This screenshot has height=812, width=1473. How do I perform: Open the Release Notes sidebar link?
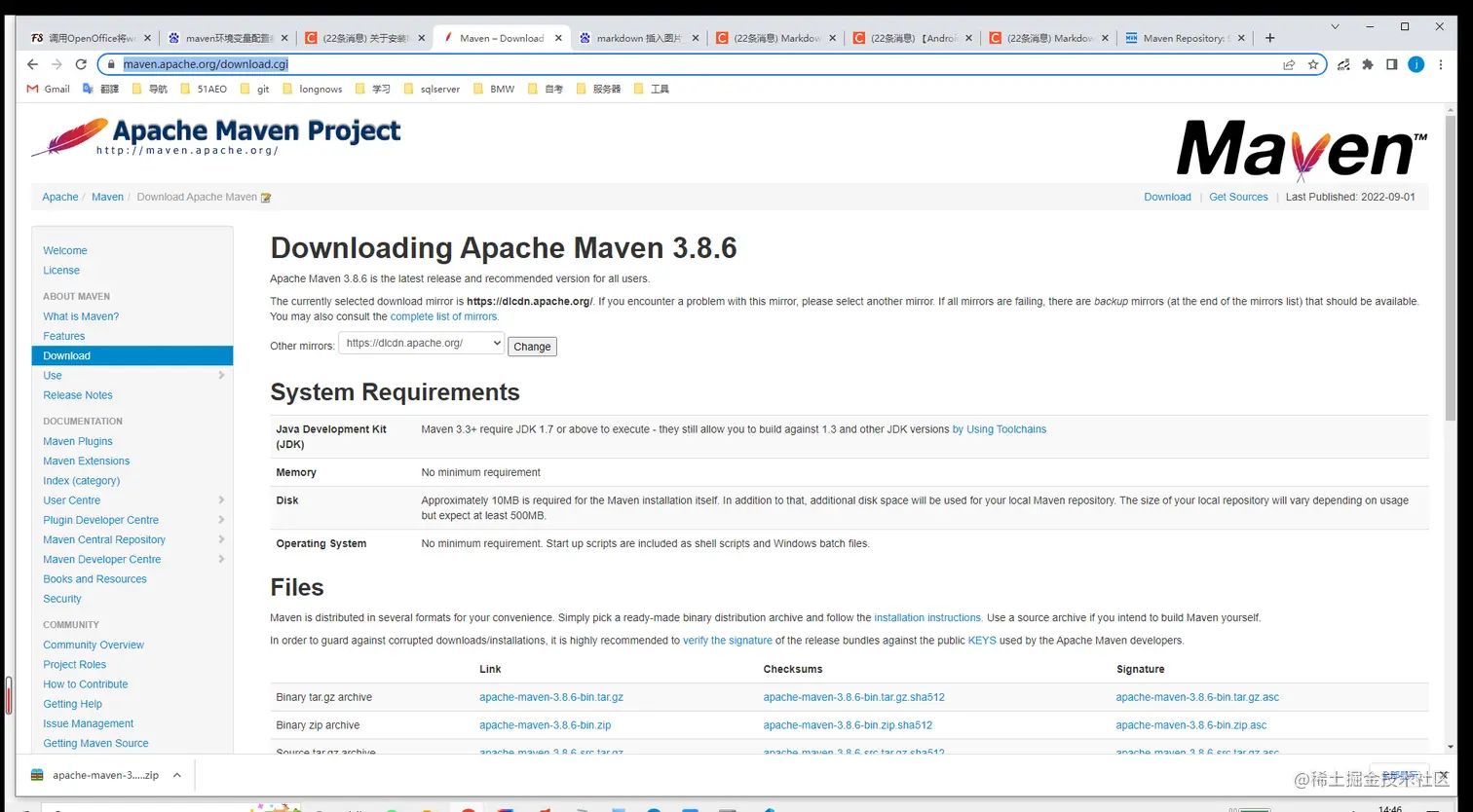click(78, 395)
